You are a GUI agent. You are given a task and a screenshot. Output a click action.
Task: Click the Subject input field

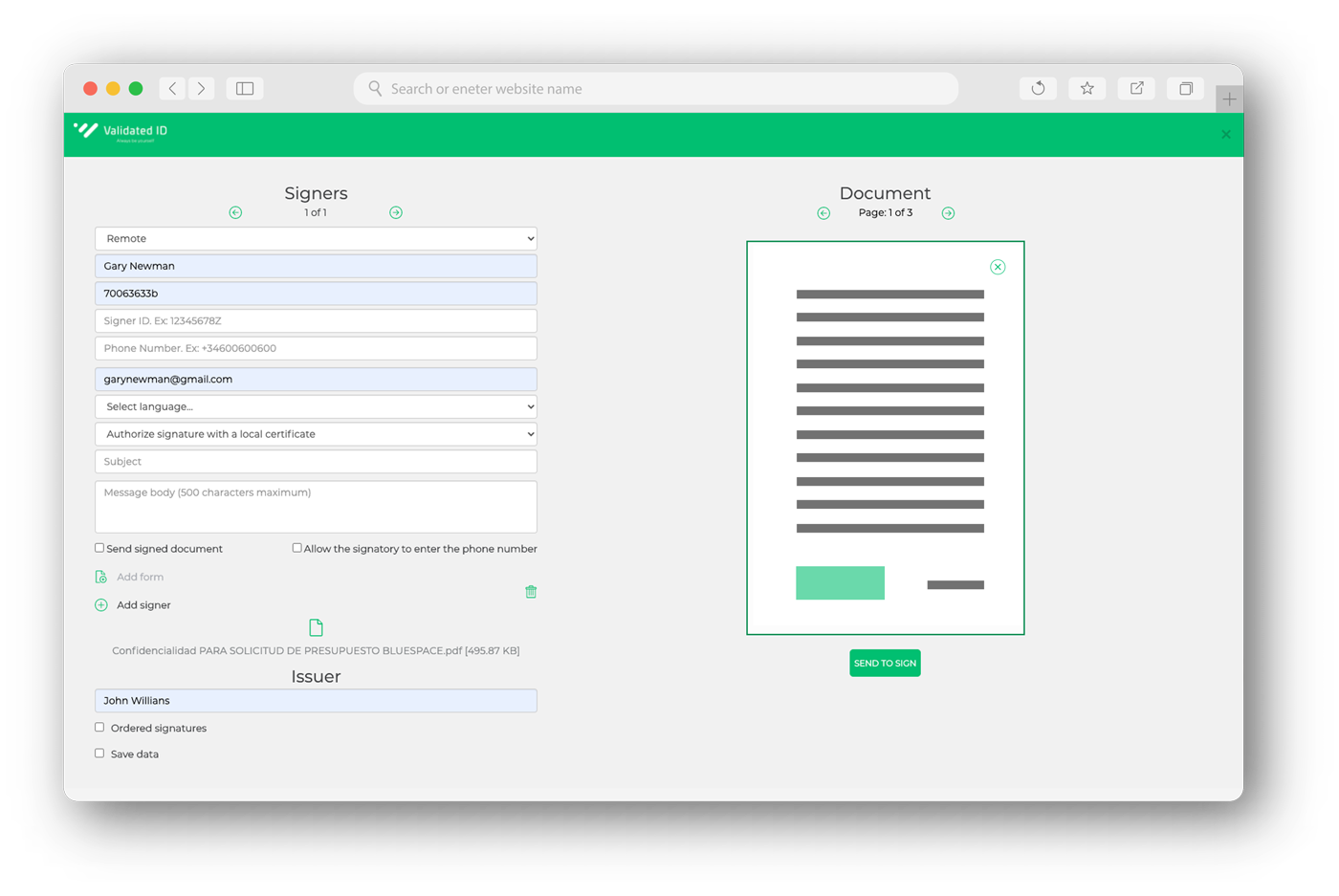tap(316, 461)
